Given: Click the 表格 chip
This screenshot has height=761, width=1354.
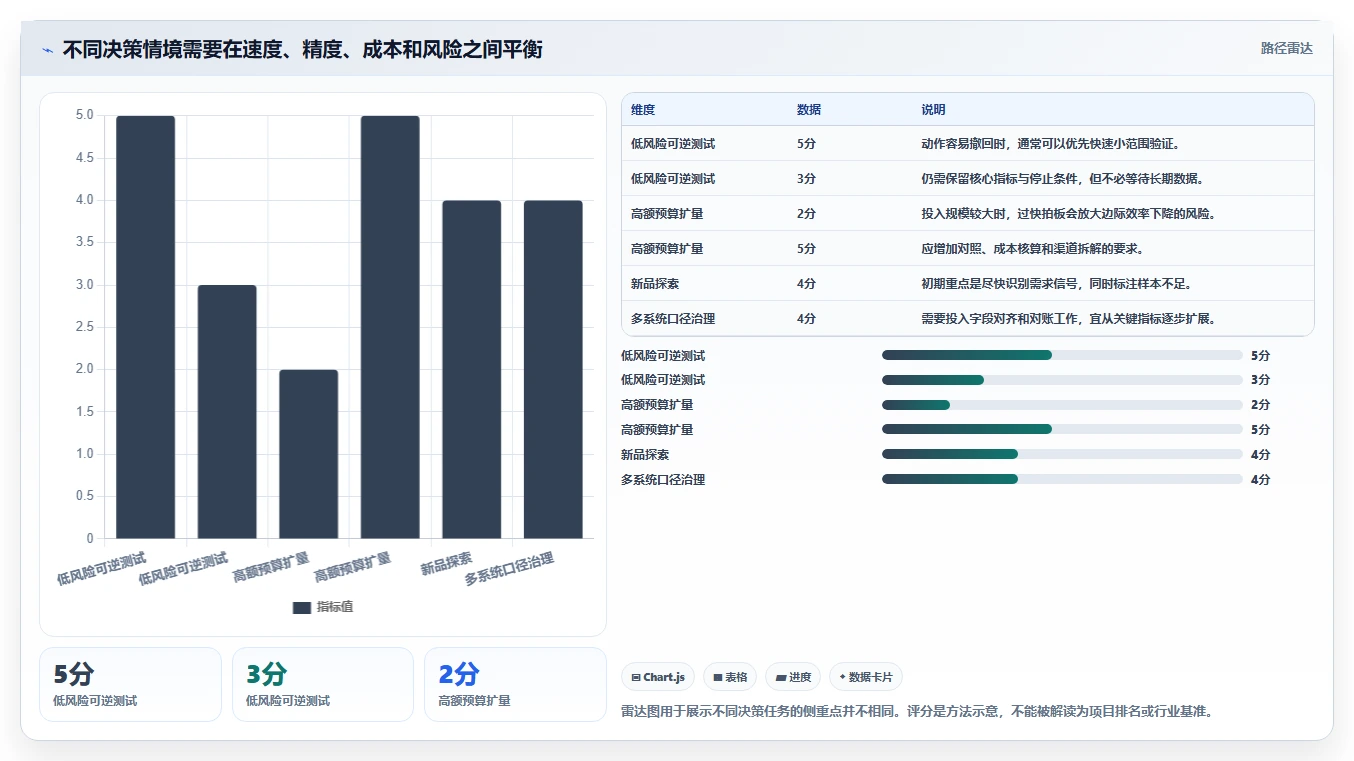Looking at the screenshot, I should point(730,677).
